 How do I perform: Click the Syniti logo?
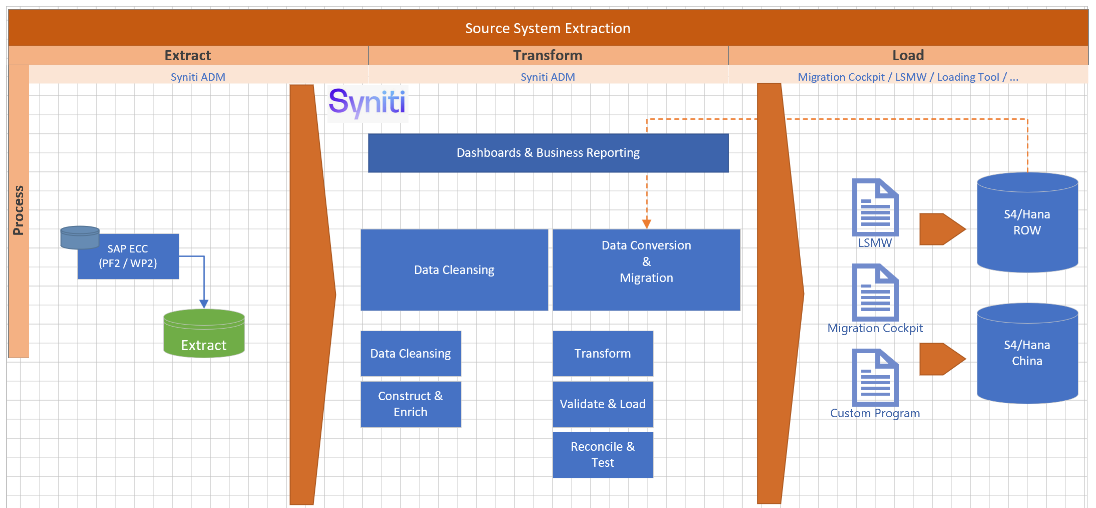click(367, 103)
